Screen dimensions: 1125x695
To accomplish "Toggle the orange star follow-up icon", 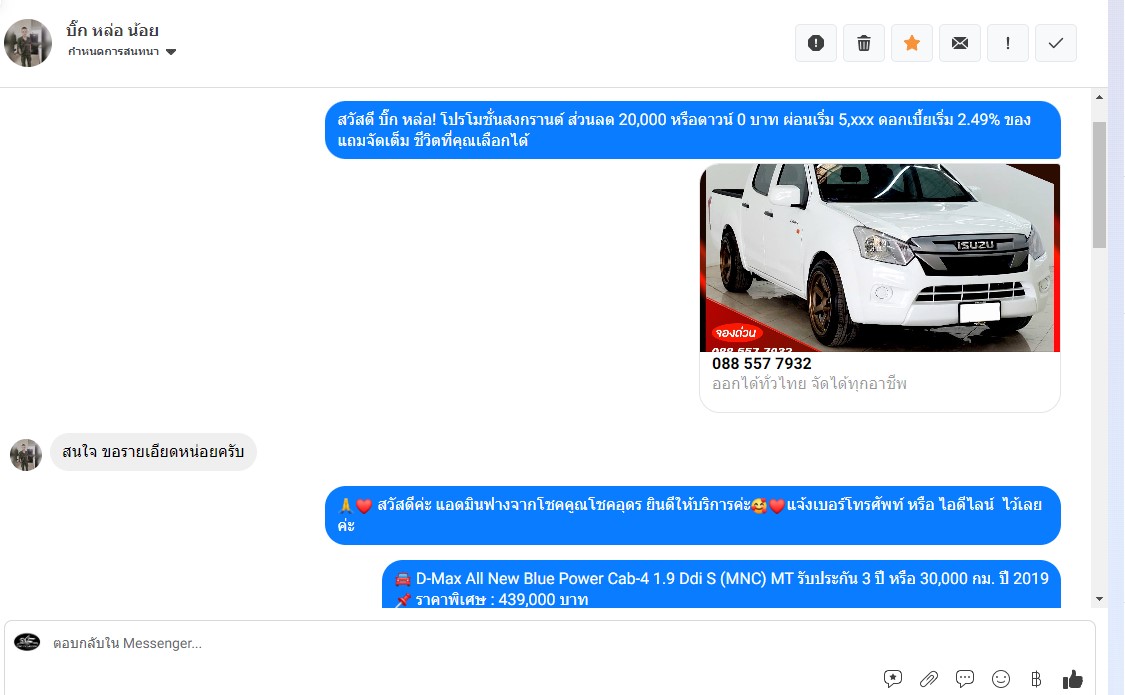I will [x=912, y=43].
